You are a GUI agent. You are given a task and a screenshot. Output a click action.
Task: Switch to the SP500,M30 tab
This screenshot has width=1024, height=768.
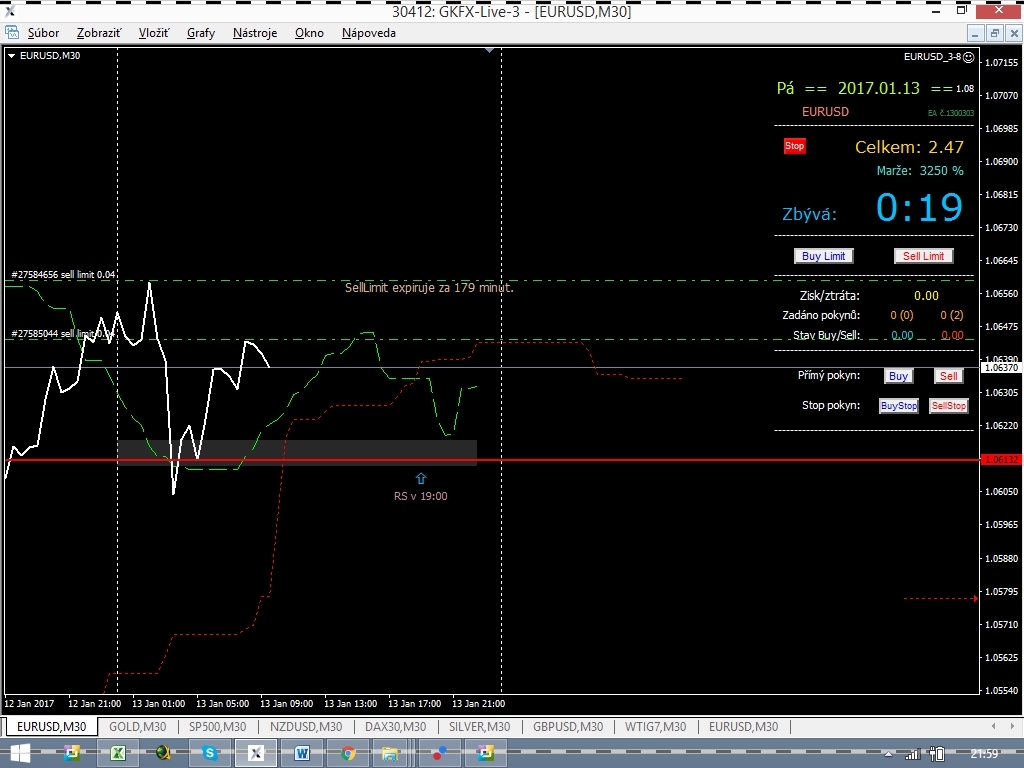(217, 726)
